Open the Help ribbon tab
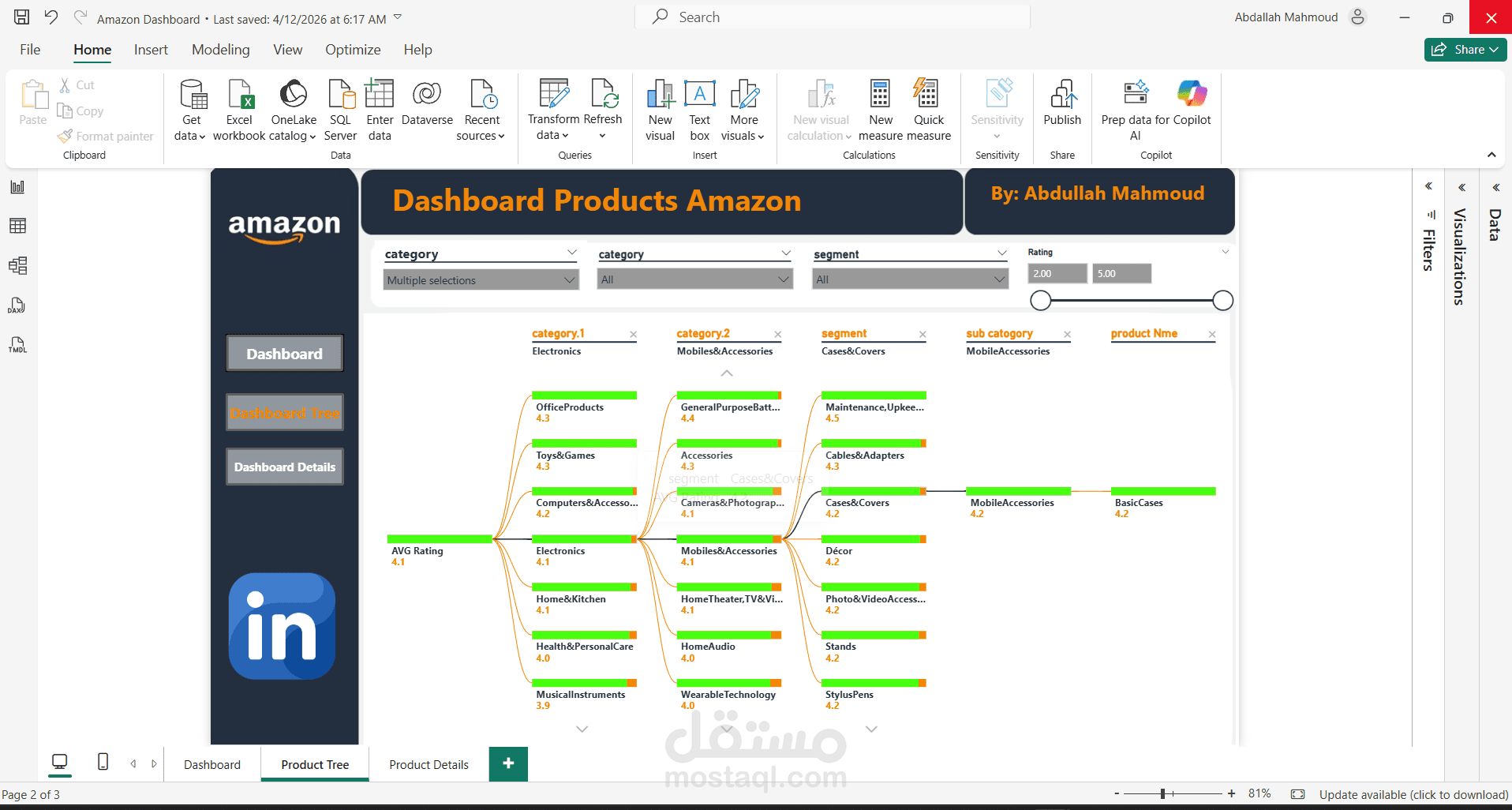The image size is (1512, 810). point(417,50)
